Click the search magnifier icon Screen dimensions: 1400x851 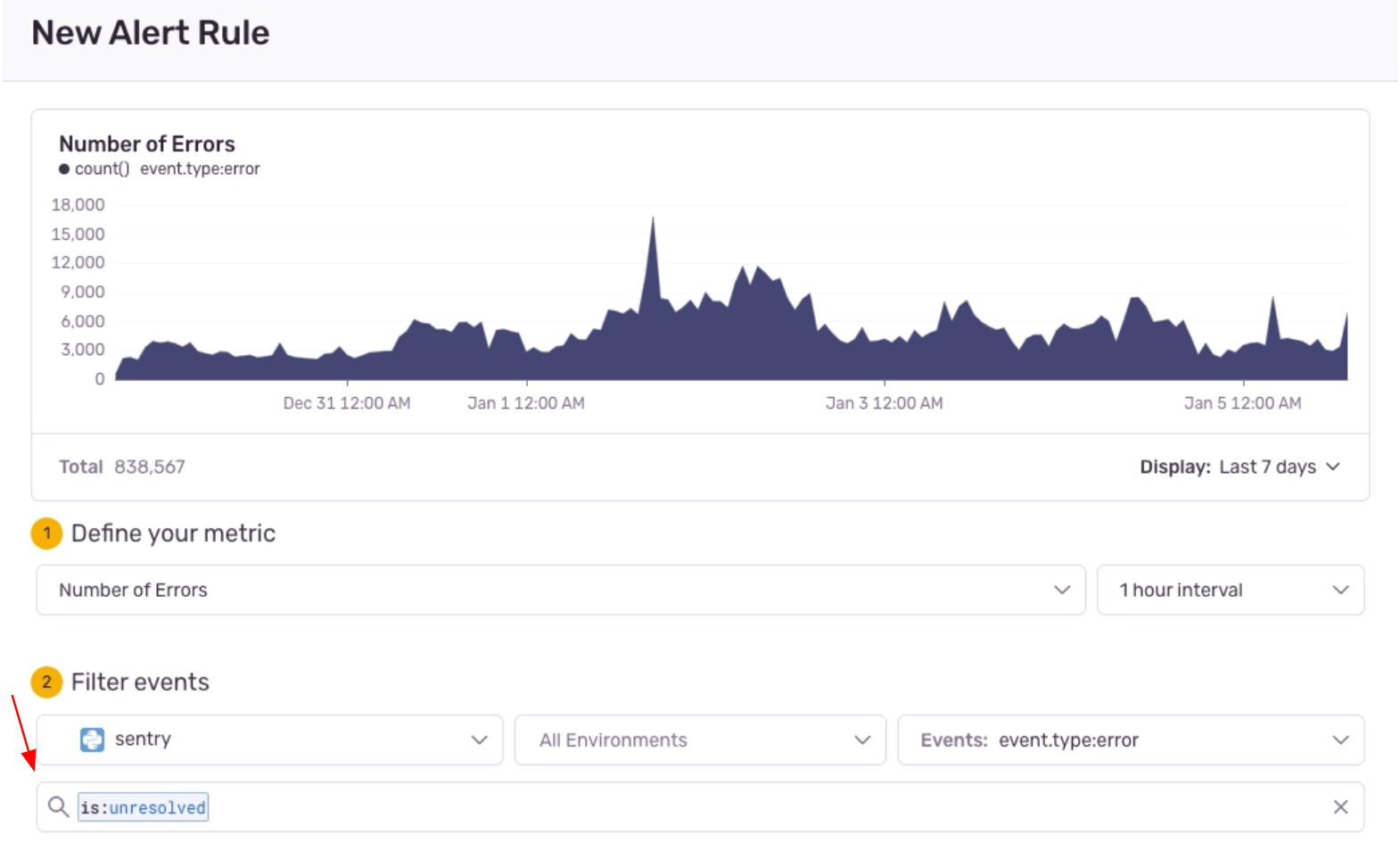(x=58, y=807)
